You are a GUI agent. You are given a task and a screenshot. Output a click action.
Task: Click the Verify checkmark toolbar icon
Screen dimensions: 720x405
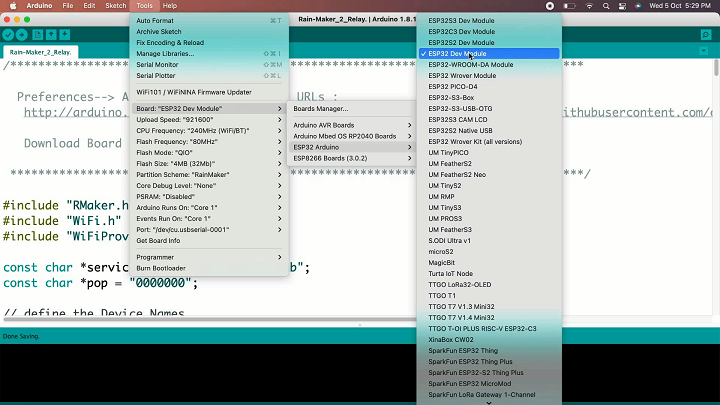pyautogui.click(x=8, y=34)
